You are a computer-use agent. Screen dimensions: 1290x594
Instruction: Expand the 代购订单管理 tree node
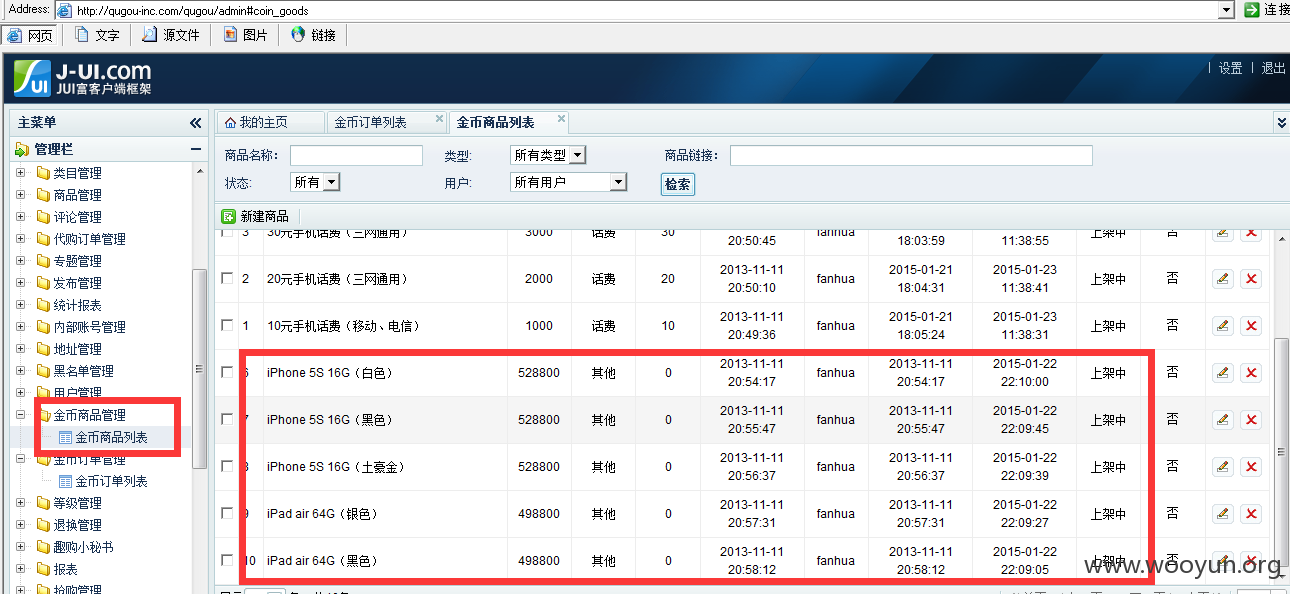pos(20,239)
